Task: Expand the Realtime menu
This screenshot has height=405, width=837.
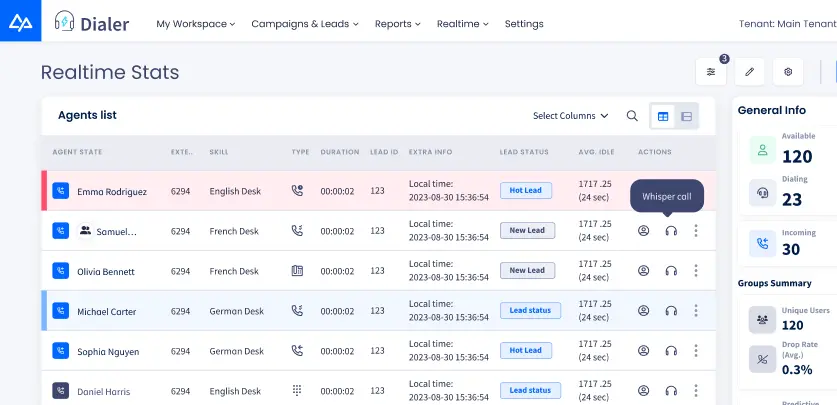Action: coord(463,24)
